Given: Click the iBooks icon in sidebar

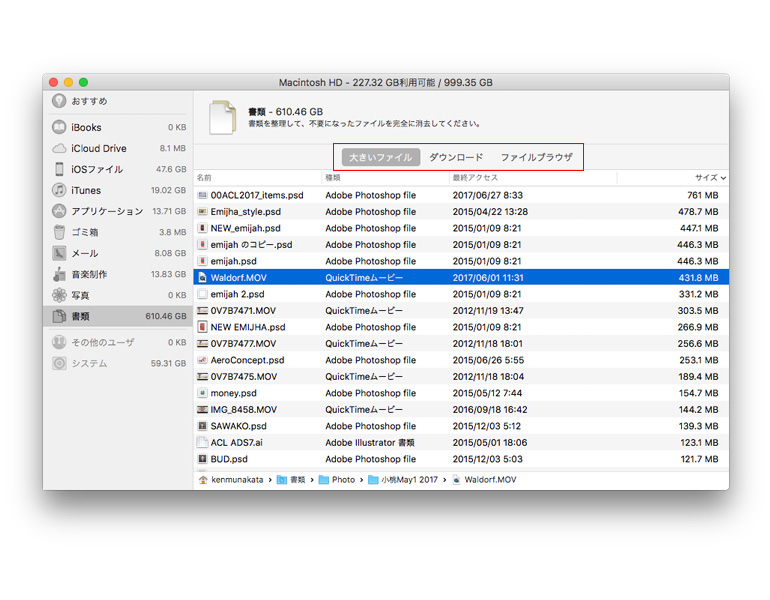Looking at the screenshot, I should tap(60, 128).
